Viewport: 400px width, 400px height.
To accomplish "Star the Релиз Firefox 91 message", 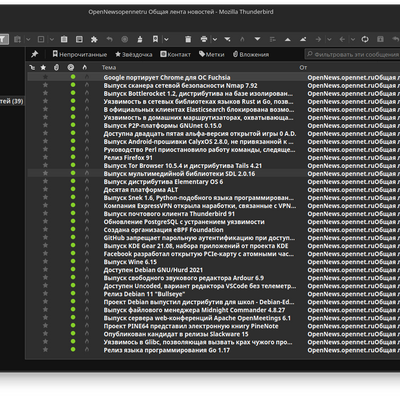I will [x=45, y=157].
